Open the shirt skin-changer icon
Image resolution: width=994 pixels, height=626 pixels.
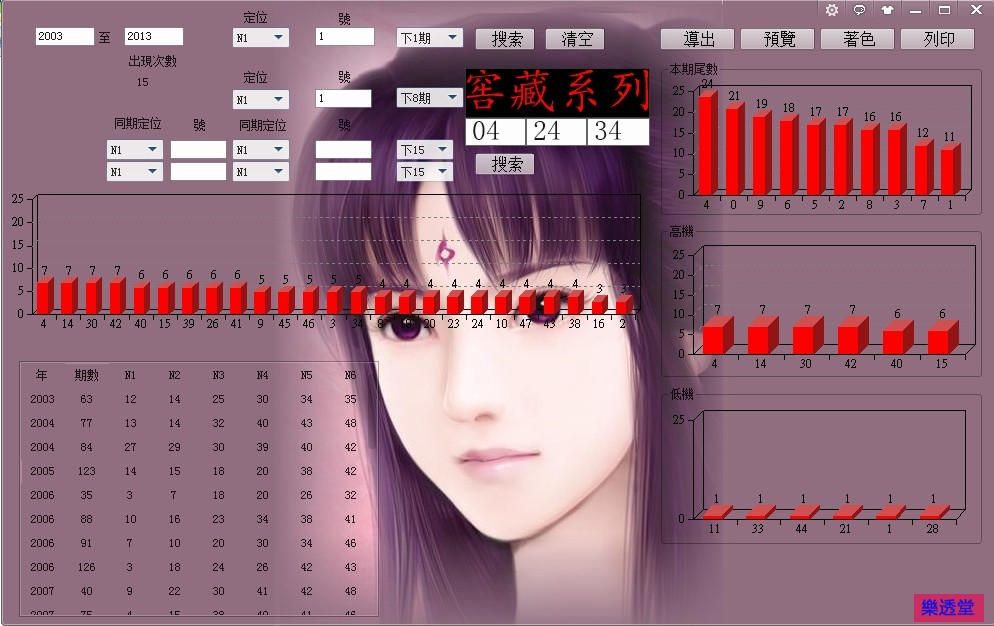pyautogui.click(x=888, y=10)
